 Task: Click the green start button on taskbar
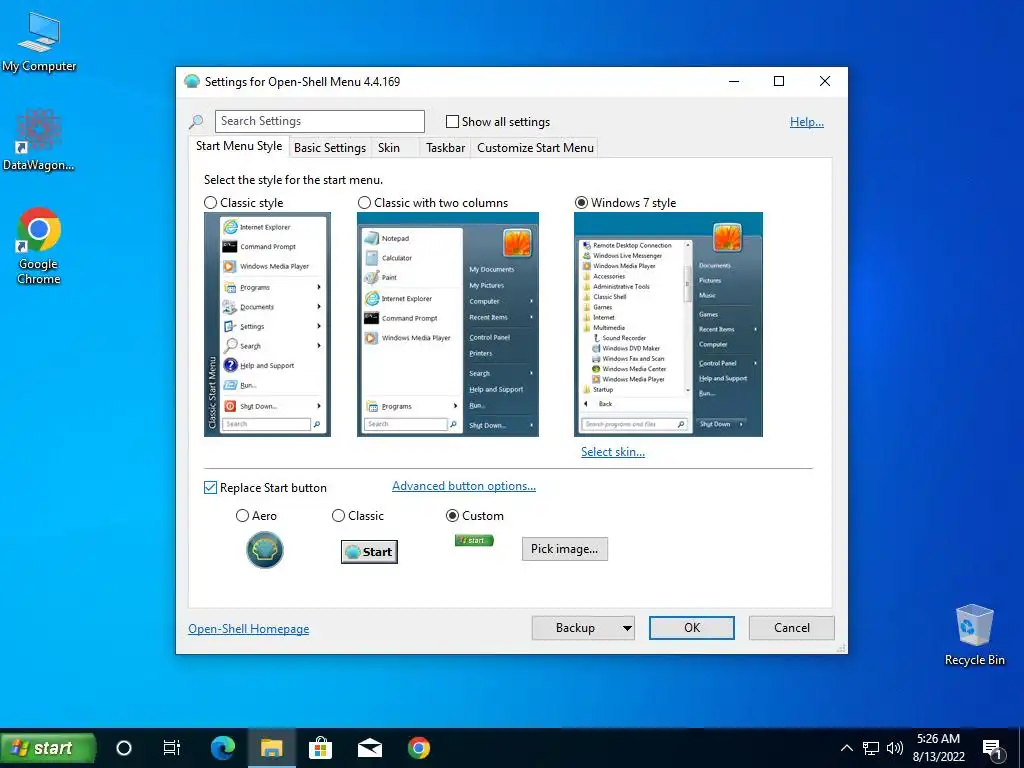coord(48,748)
